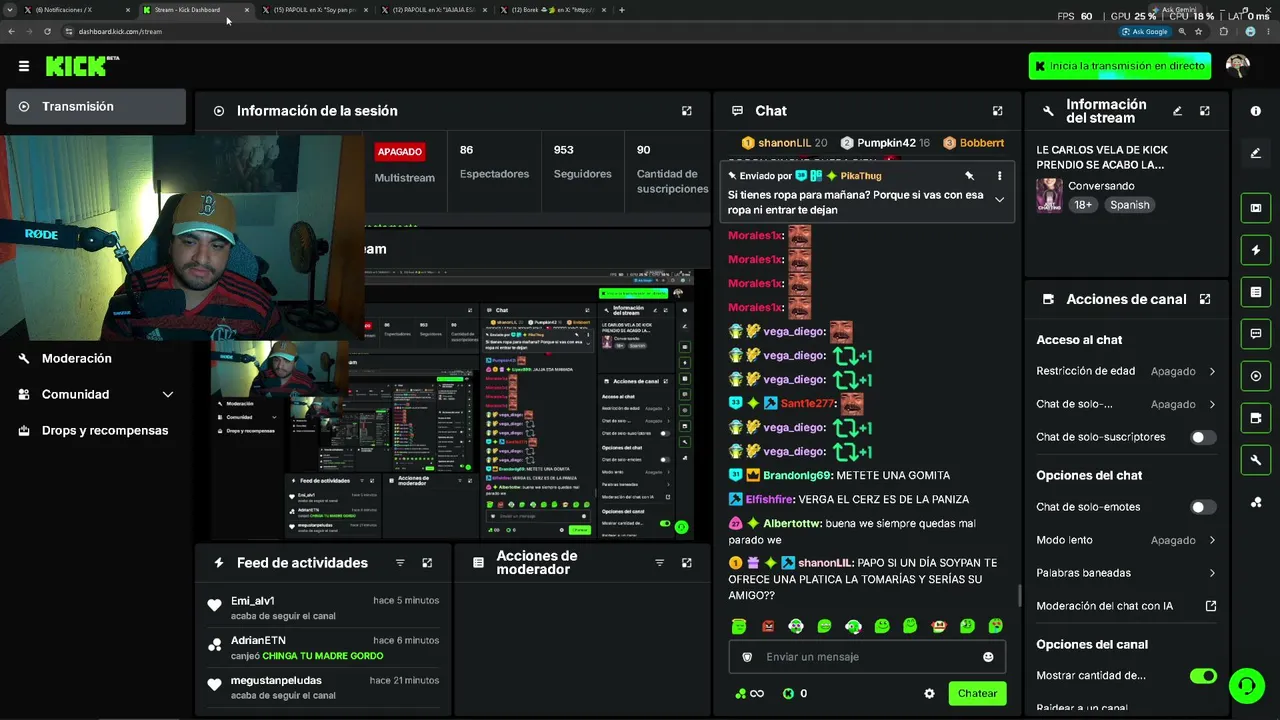Click megustanpeludas in activity feed
1280x720 pixels.
pyautogui.click(x=276, y=680)
